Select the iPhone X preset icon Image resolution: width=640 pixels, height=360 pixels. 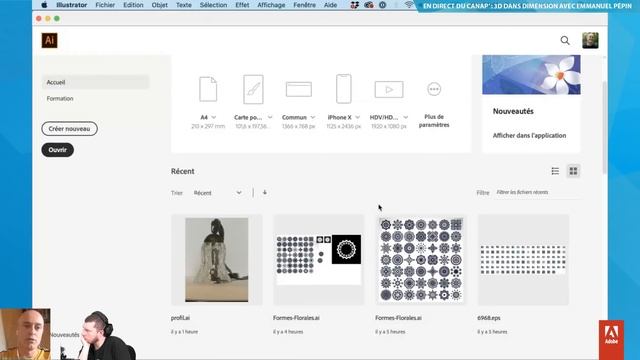[344, 89]
